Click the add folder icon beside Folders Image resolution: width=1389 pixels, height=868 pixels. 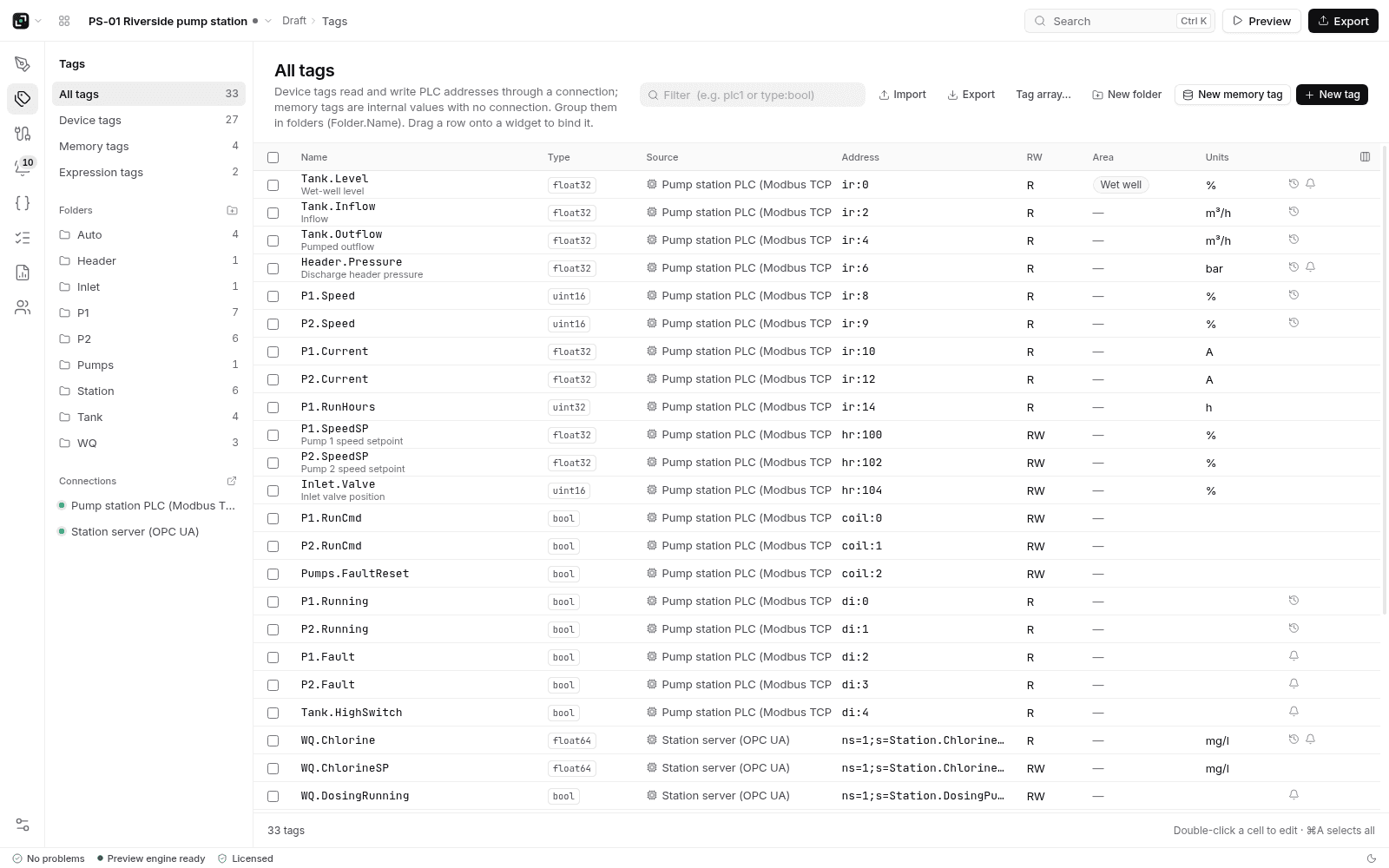(232, 210)
